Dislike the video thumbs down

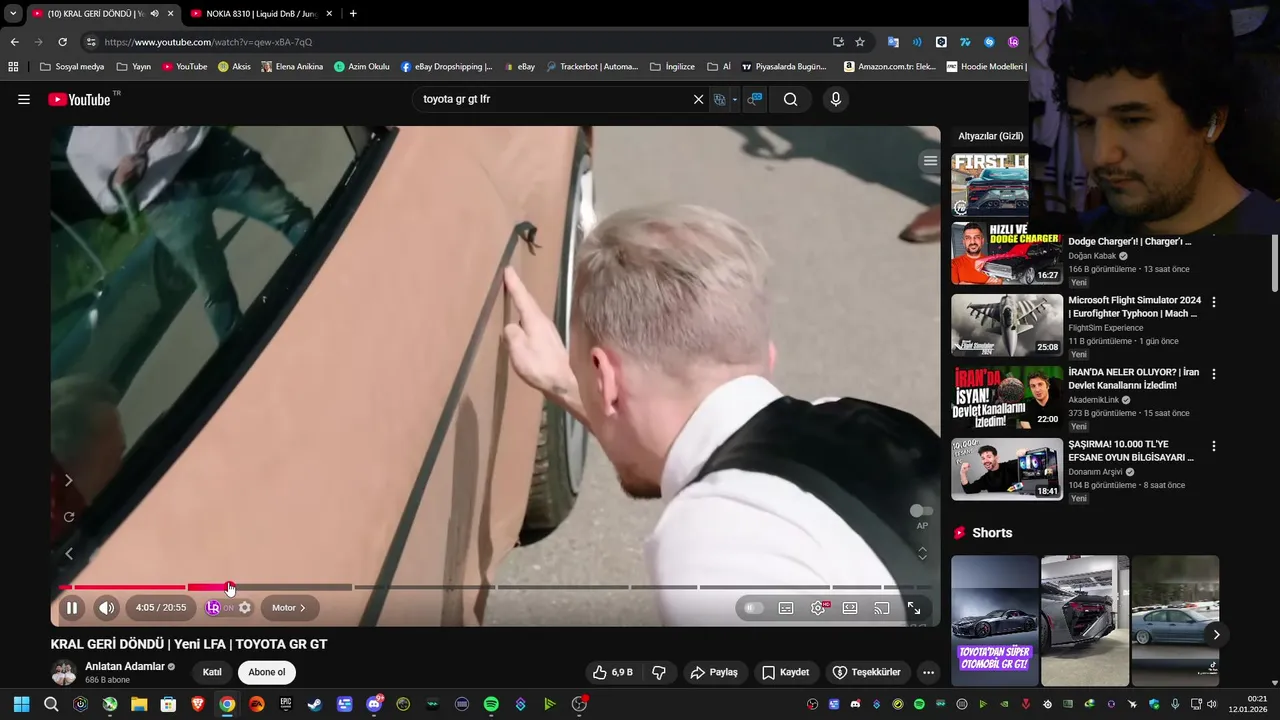tap(659, 672)
